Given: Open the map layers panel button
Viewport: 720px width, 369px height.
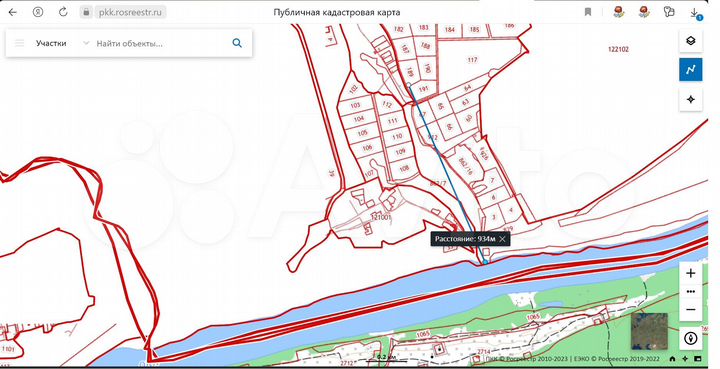Looking at the screenshot, I should coord(691,41).
